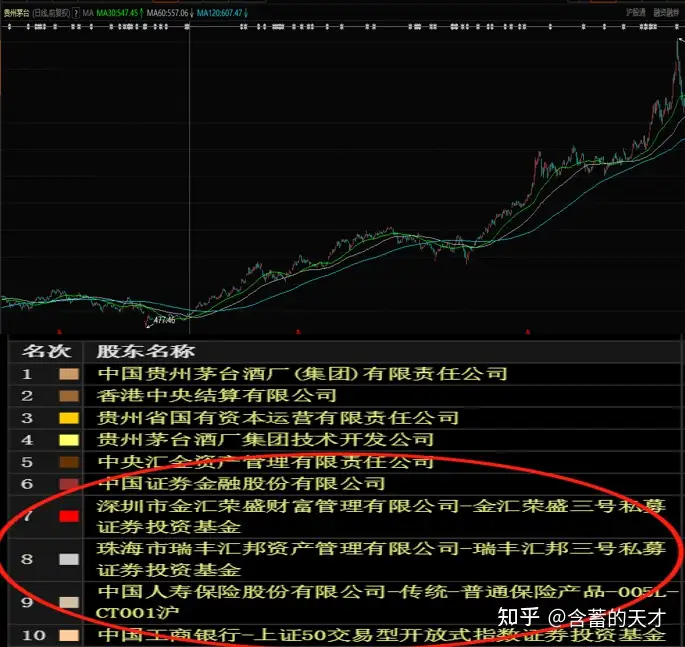The image size is (685, 647).
Task: Click the 名次 column header
Action: pyautogui.click(x=47, y=351)
